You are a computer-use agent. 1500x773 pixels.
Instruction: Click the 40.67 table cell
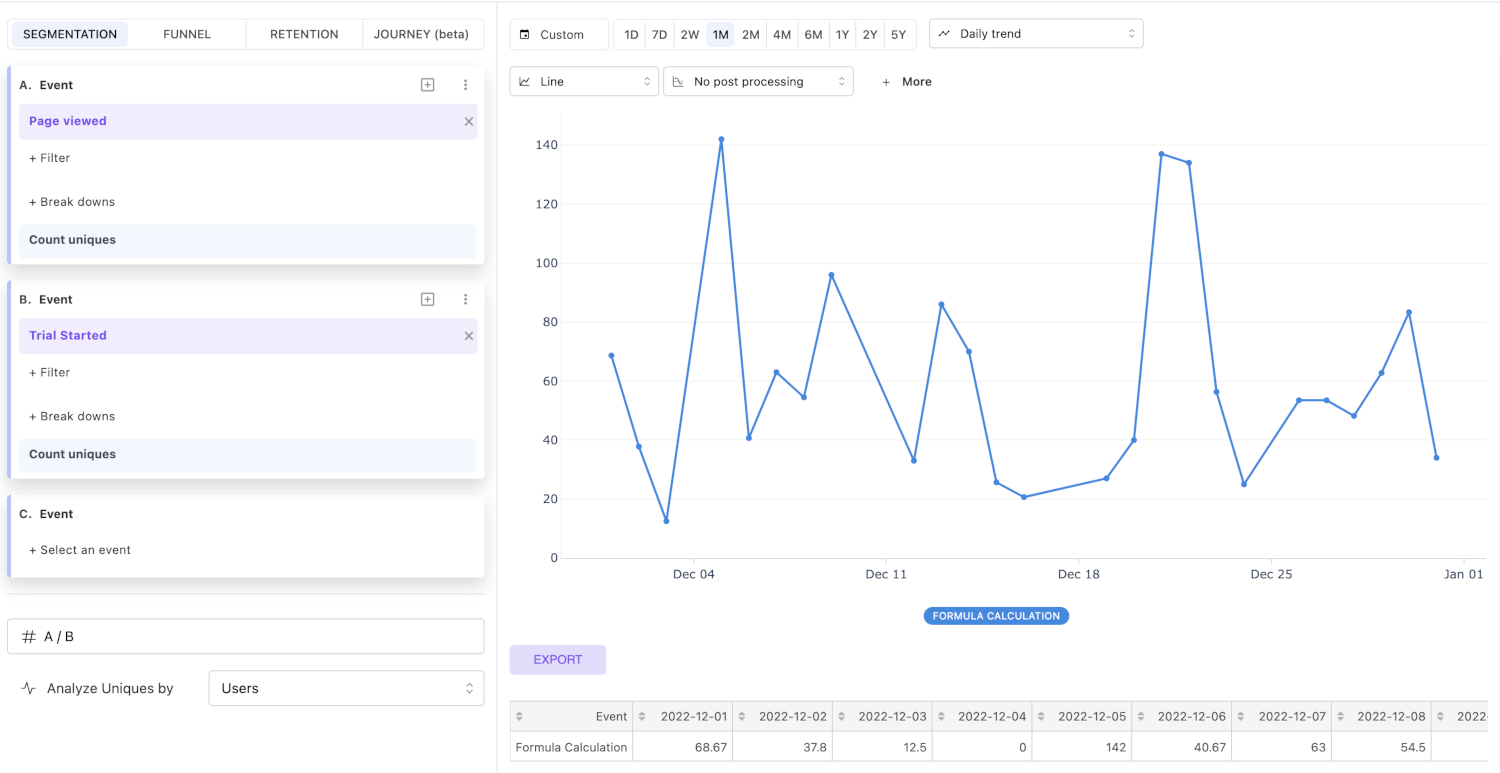point(1182,747)
